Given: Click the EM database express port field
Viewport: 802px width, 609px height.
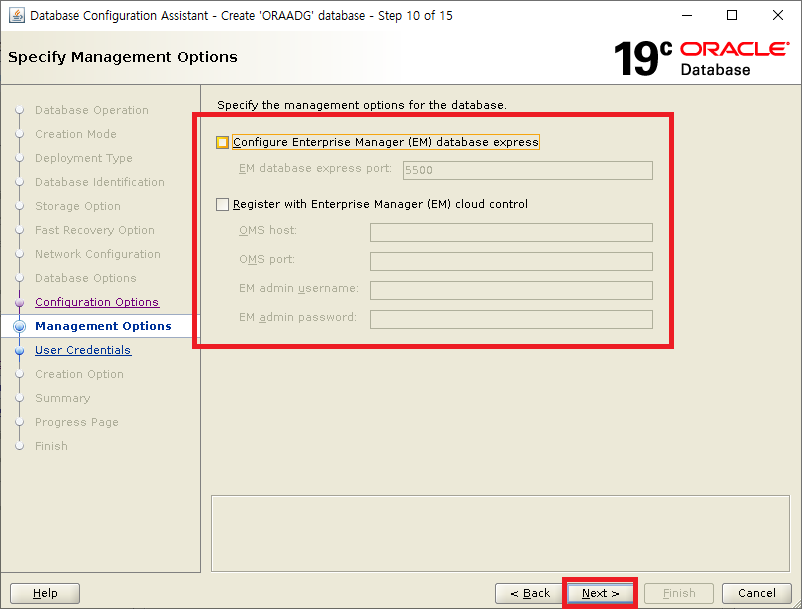Looking at the screenshot, I should (527, 170).
